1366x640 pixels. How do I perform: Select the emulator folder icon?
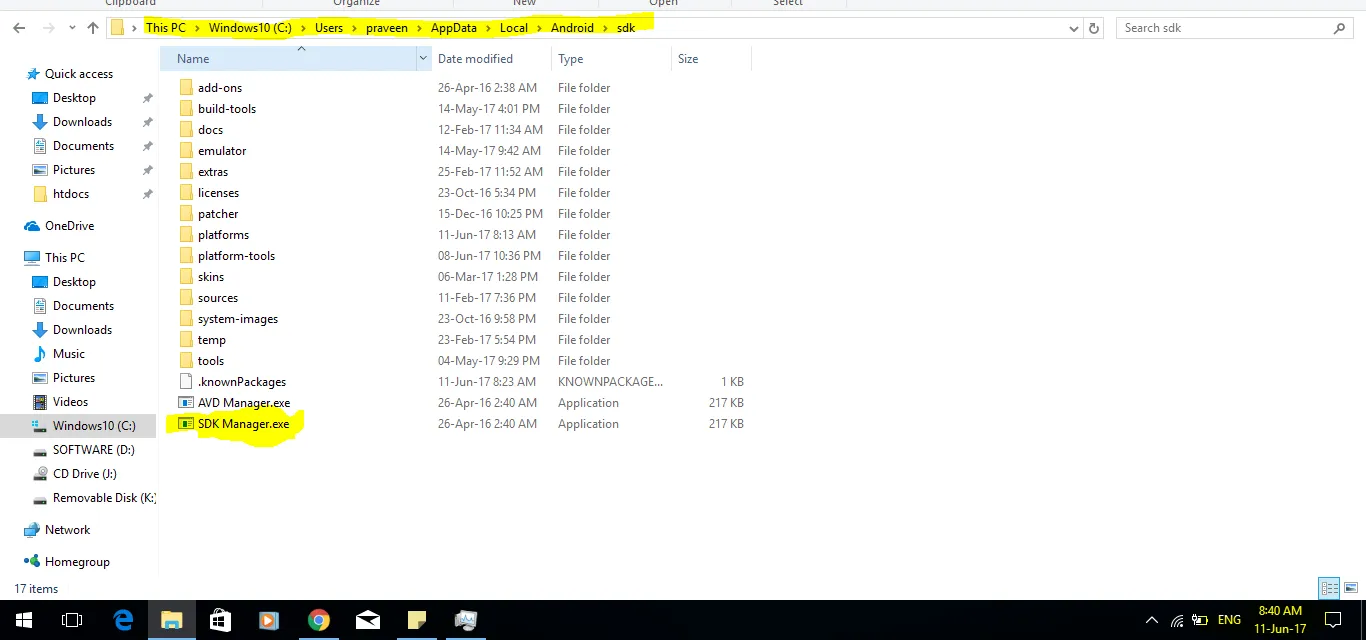(x=186, y=151)
